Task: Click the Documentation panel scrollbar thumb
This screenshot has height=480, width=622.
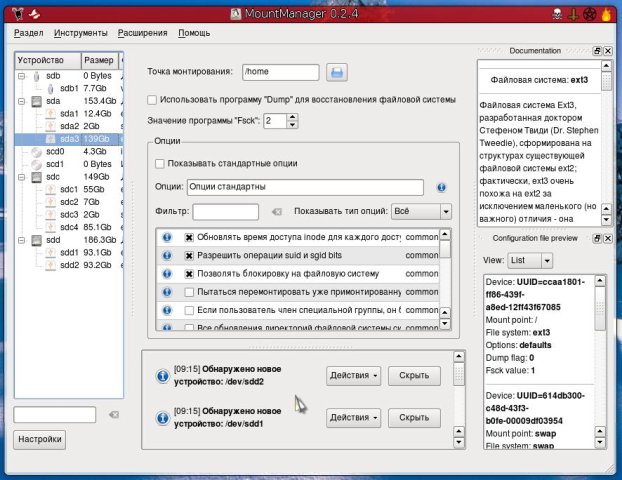Action: [x=606, y=81]
